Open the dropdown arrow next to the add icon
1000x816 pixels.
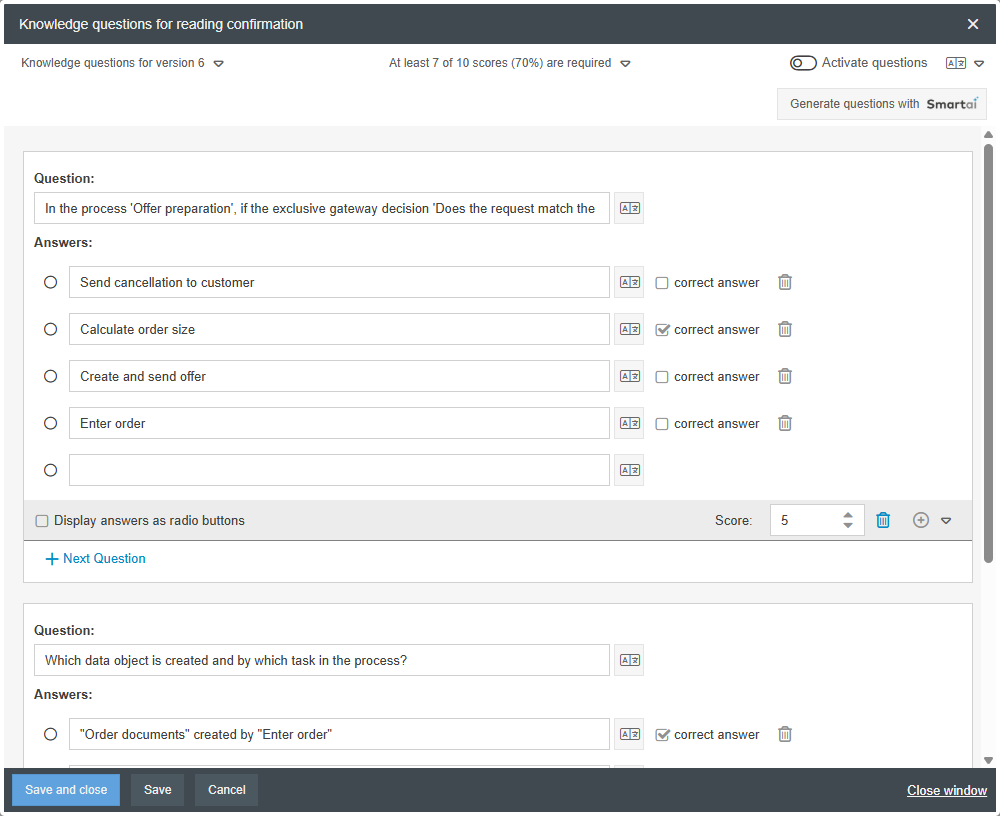tap(946, 521)
